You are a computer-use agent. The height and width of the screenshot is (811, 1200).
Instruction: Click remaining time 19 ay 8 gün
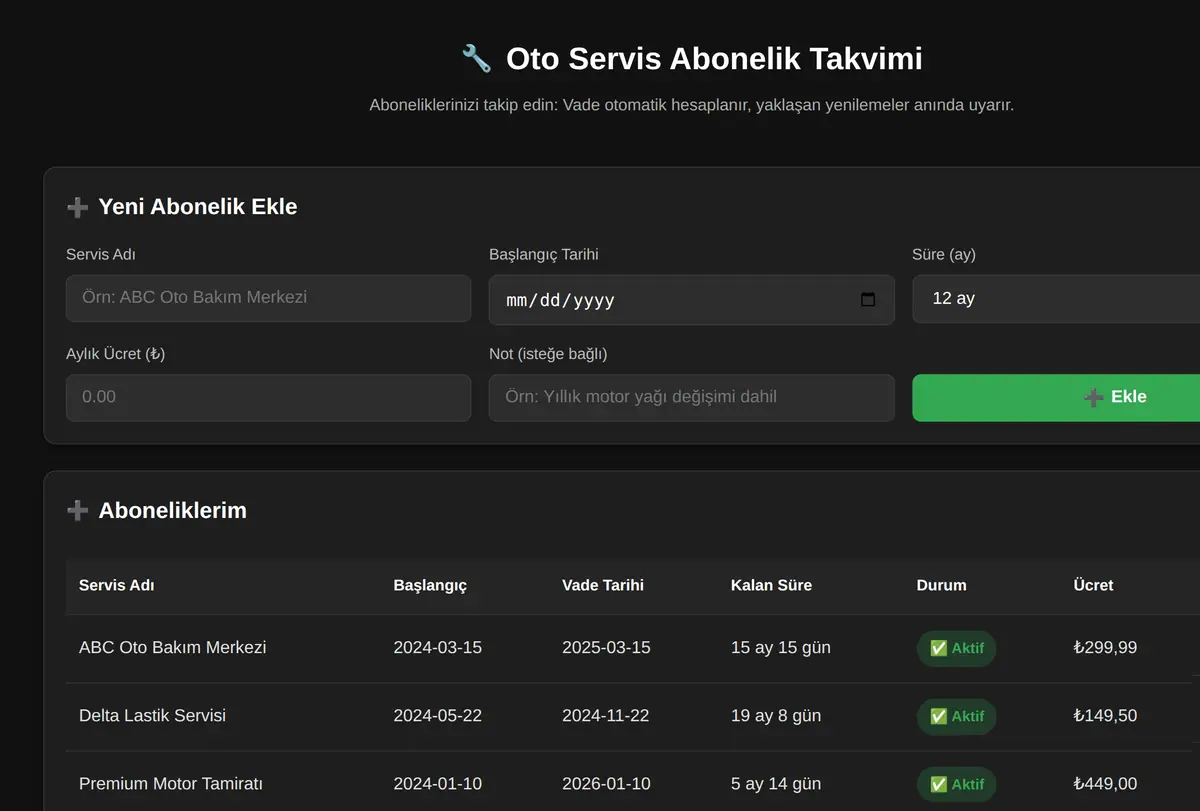pyautogui.click(x=776, y=715)
